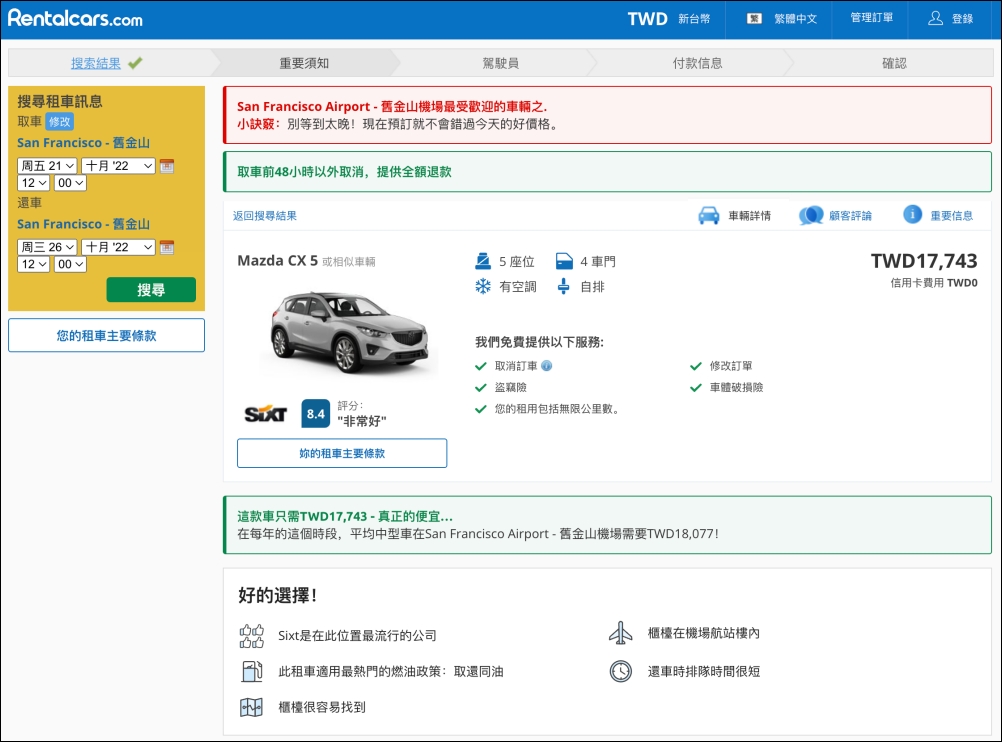The height and width of the screenshot is (742, 1002).
Task: Click the checkmark beside 您的租用包括無限公里數
Action: [481, 409]
